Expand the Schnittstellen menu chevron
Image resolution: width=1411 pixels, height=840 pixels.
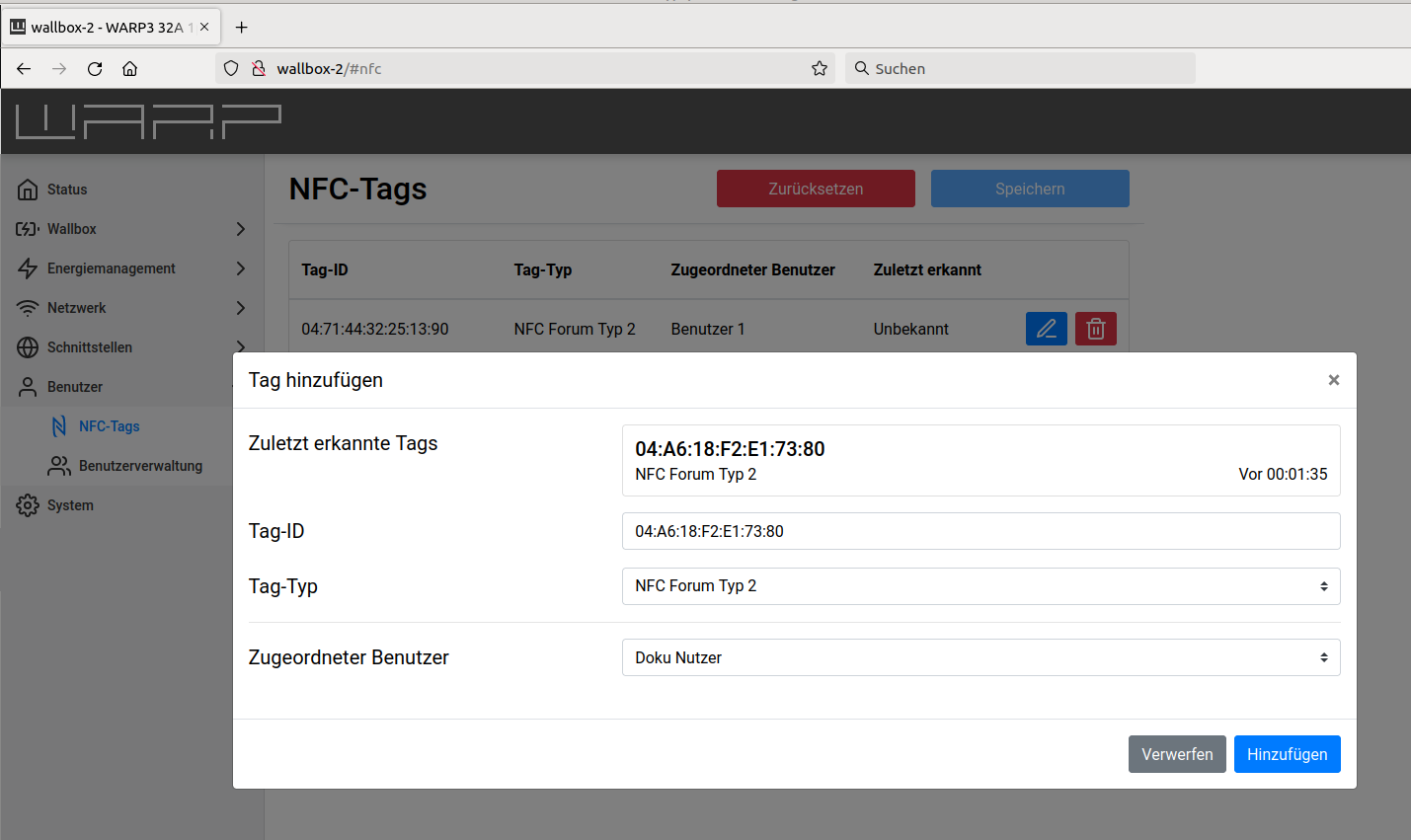(x=241, y=345)
